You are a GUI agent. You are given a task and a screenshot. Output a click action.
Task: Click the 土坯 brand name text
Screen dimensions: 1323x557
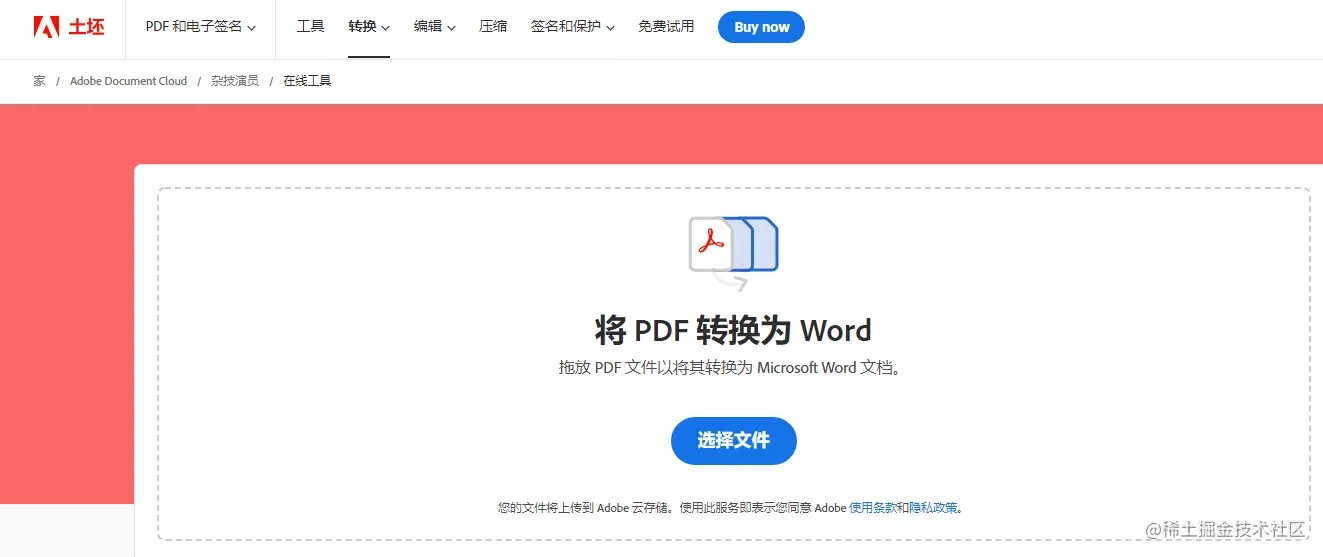click(x=86, y=27)
